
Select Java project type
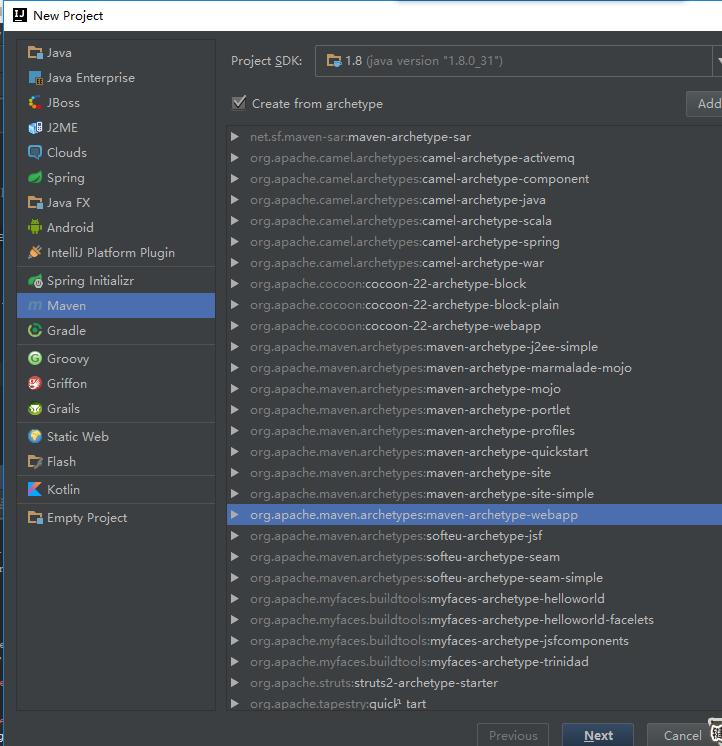coord(116,53)
